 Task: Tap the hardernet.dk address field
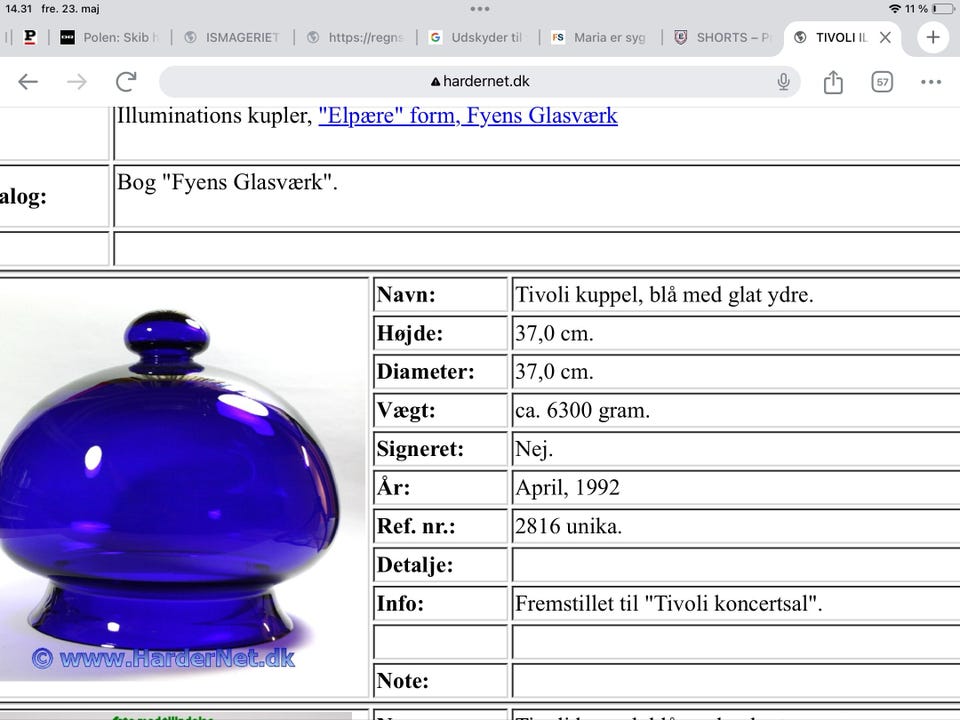(x=479, y=81)
